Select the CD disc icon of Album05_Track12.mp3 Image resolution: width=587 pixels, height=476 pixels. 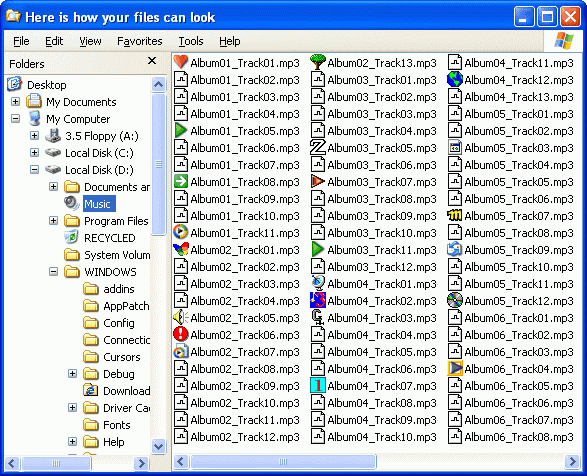455,300
